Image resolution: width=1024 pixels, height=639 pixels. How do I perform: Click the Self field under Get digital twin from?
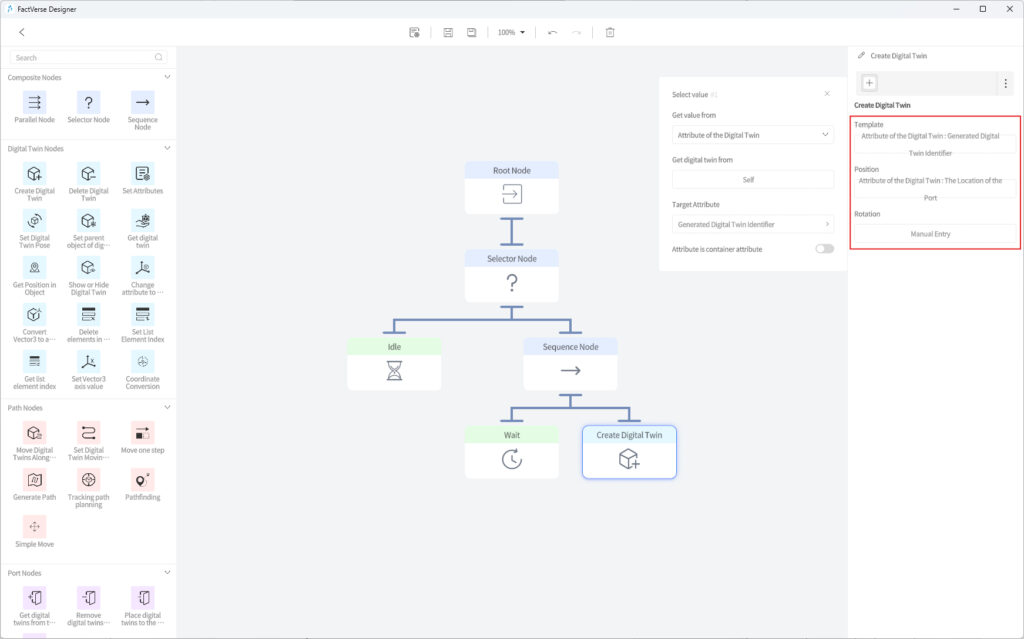(753, 180)
